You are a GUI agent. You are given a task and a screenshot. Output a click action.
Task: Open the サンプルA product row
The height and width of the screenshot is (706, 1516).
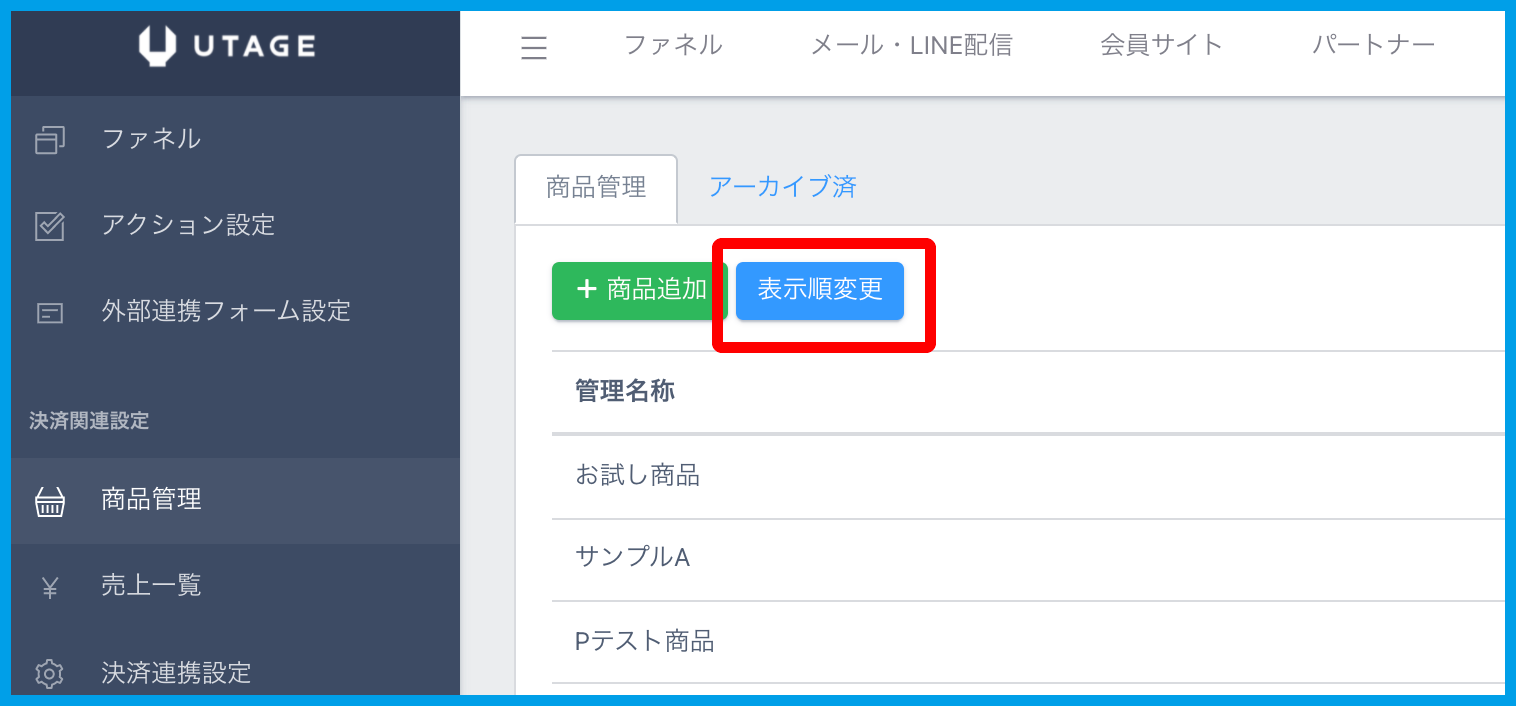[x=632, y=558]
